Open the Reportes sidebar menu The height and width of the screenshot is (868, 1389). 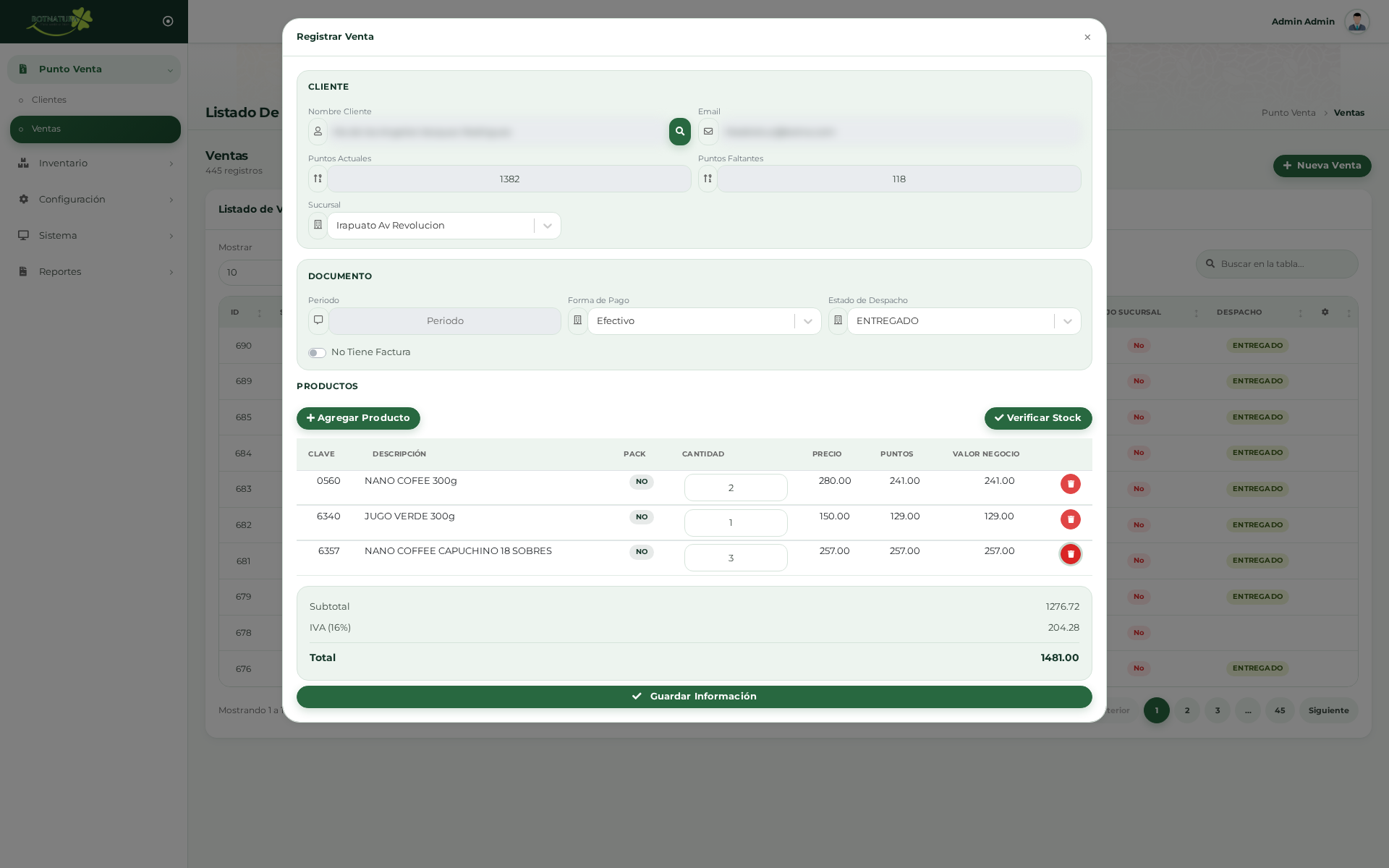(x=95, y=272)
